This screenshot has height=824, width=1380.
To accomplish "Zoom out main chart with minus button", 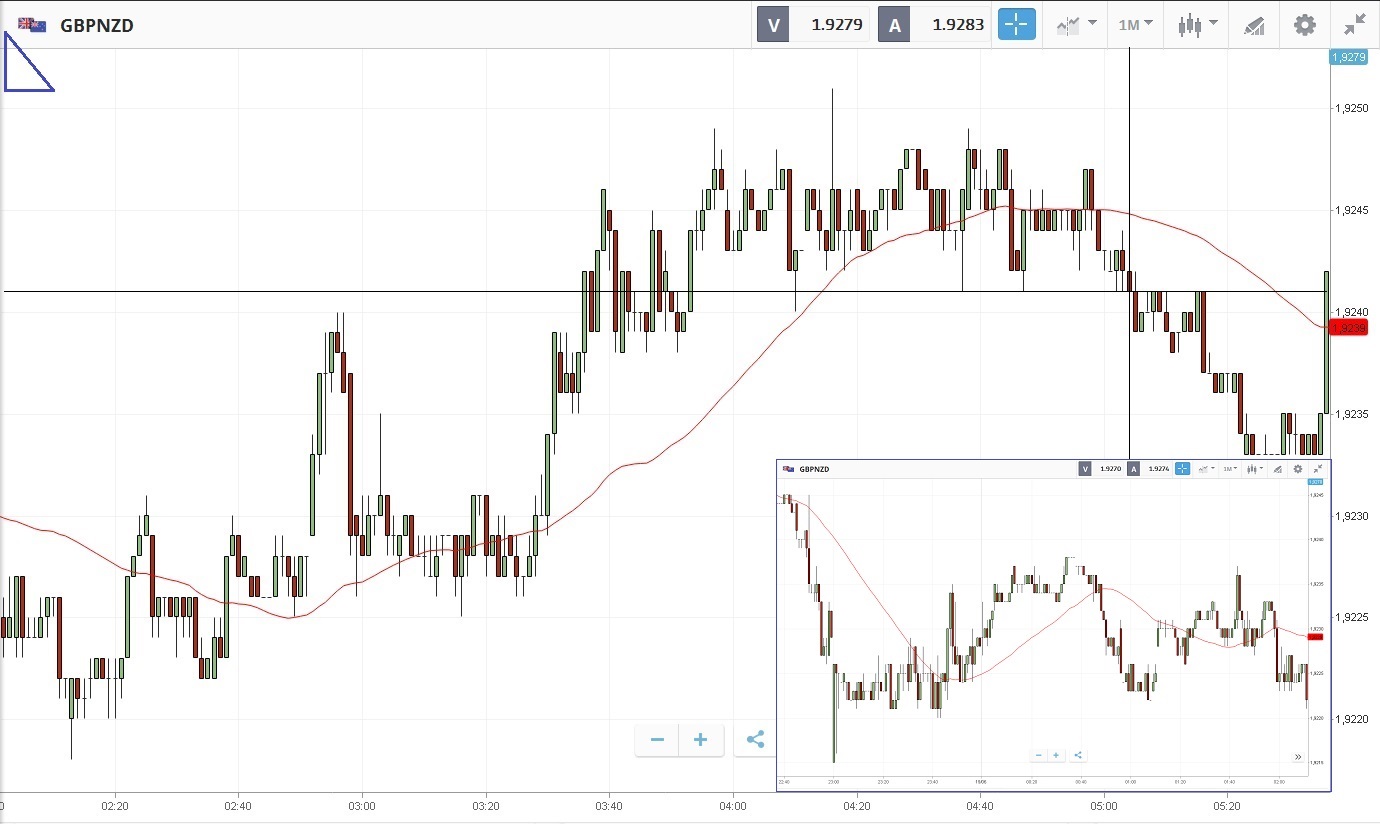I will pyautogui.click(x=657, y=740).
